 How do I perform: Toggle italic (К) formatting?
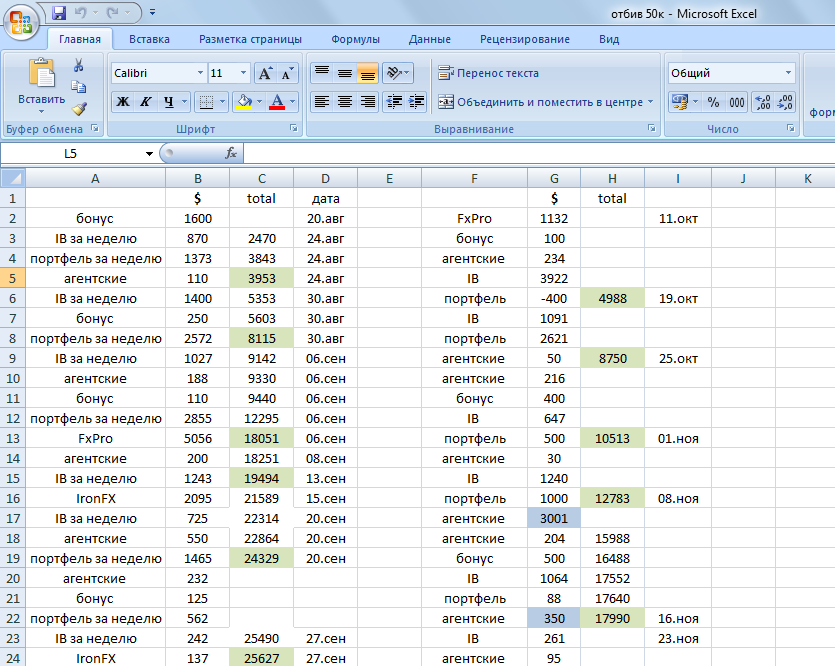tap(145, 102)
